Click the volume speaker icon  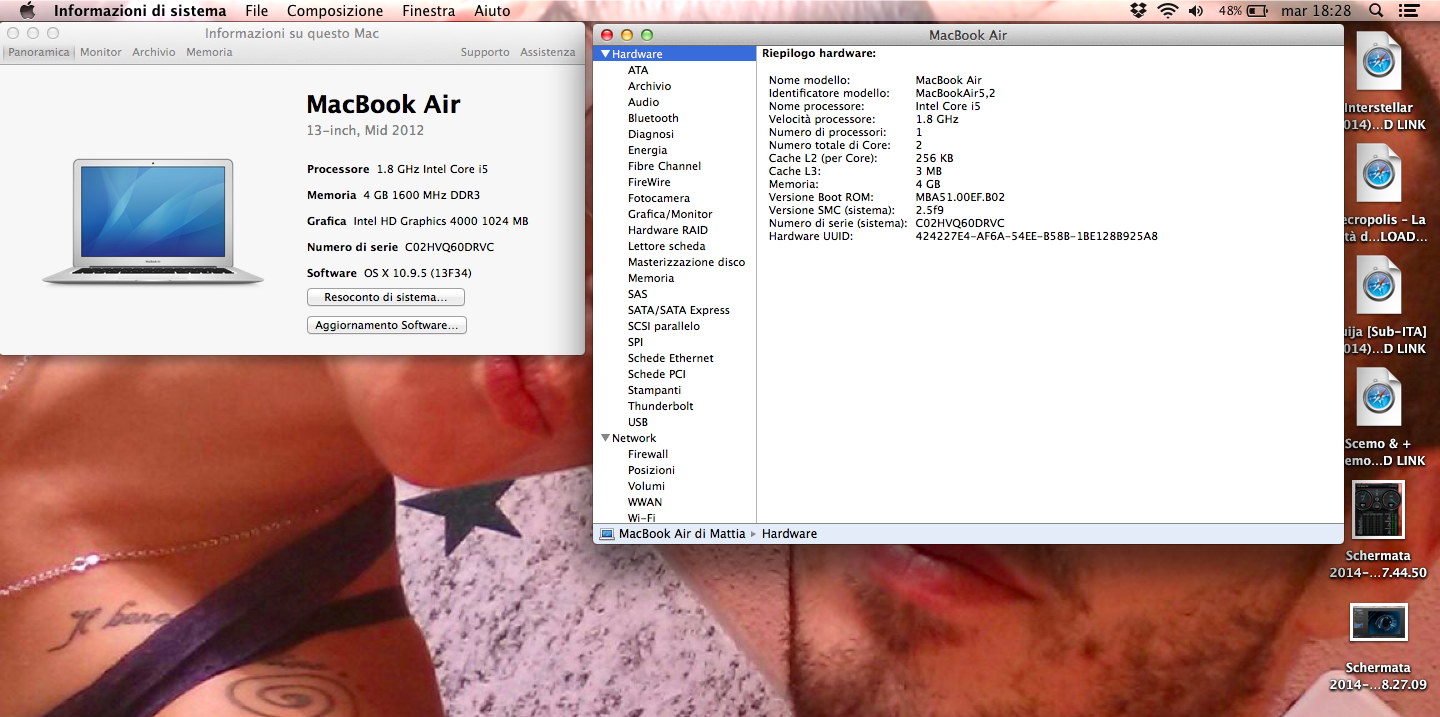pos(1196,11)
